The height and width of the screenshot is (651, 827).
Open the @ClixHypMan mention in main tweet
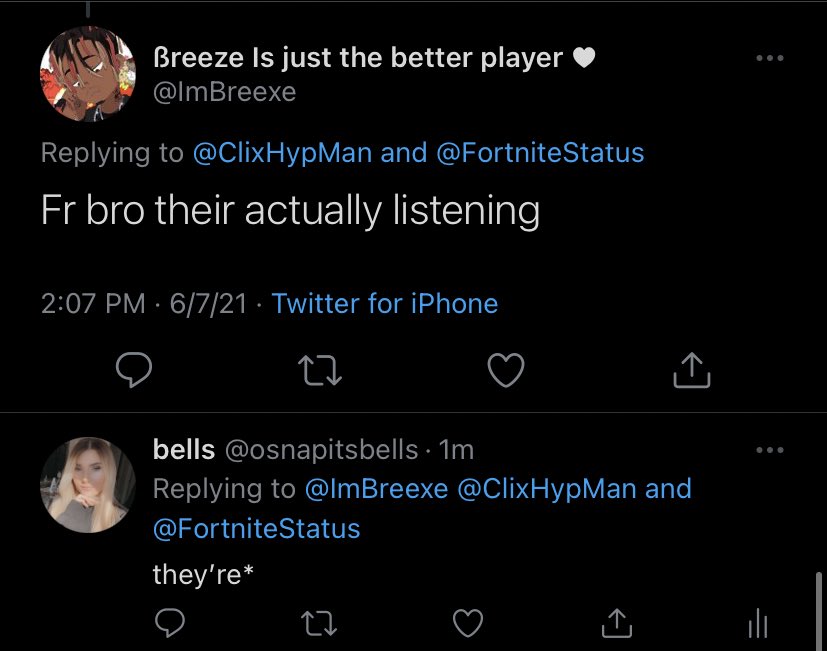tap(282, 153)
